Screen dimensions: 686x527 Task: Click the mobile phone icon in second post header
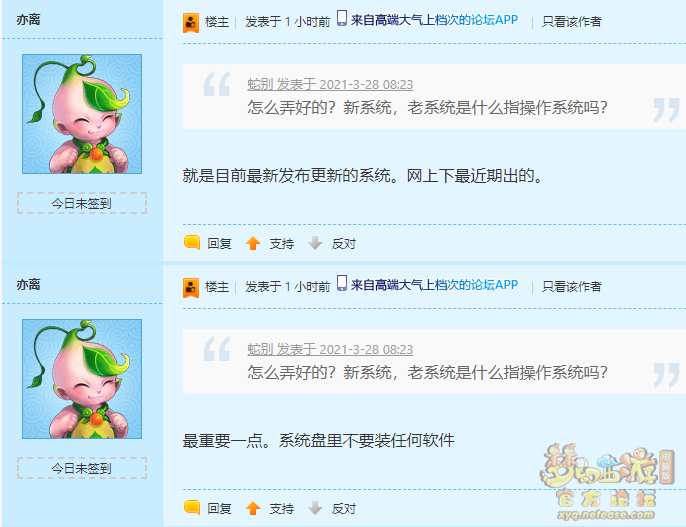[342, 283]
